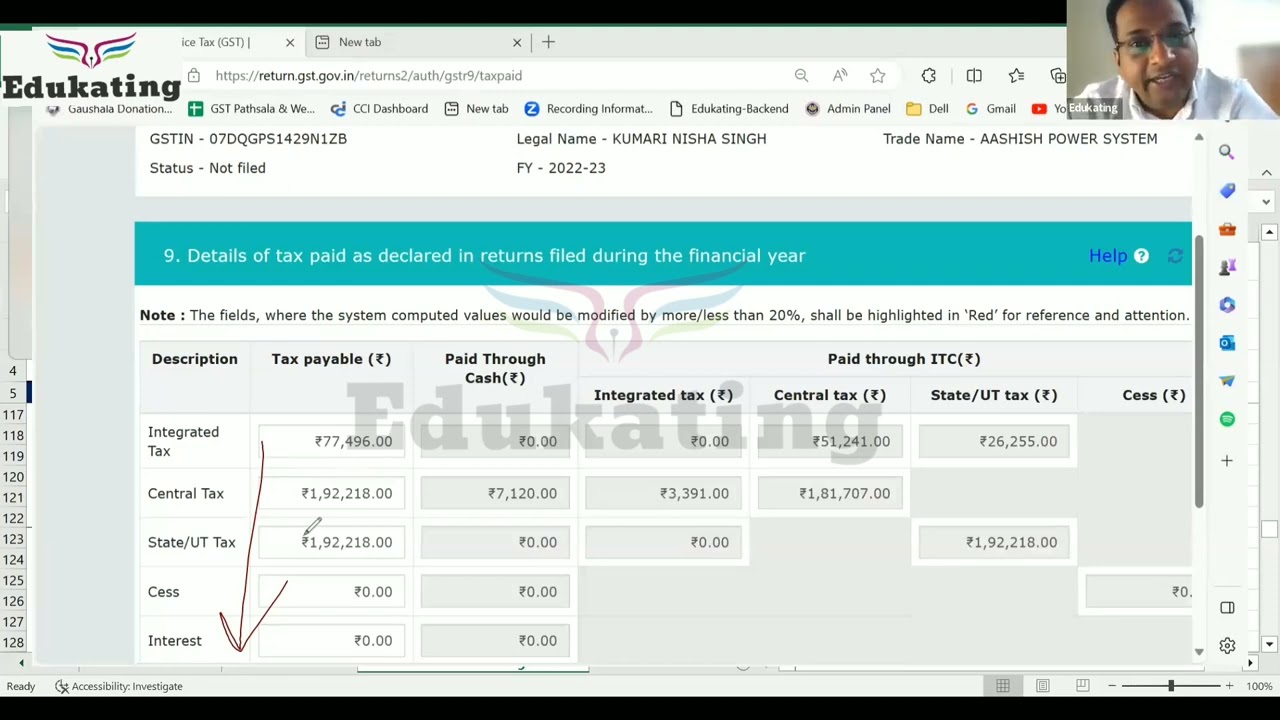Edit Central Tax payable field ₹1,92,218.00
Image resolution: width=1280 pixels, height=720 pixels.
tap(332, 493)
